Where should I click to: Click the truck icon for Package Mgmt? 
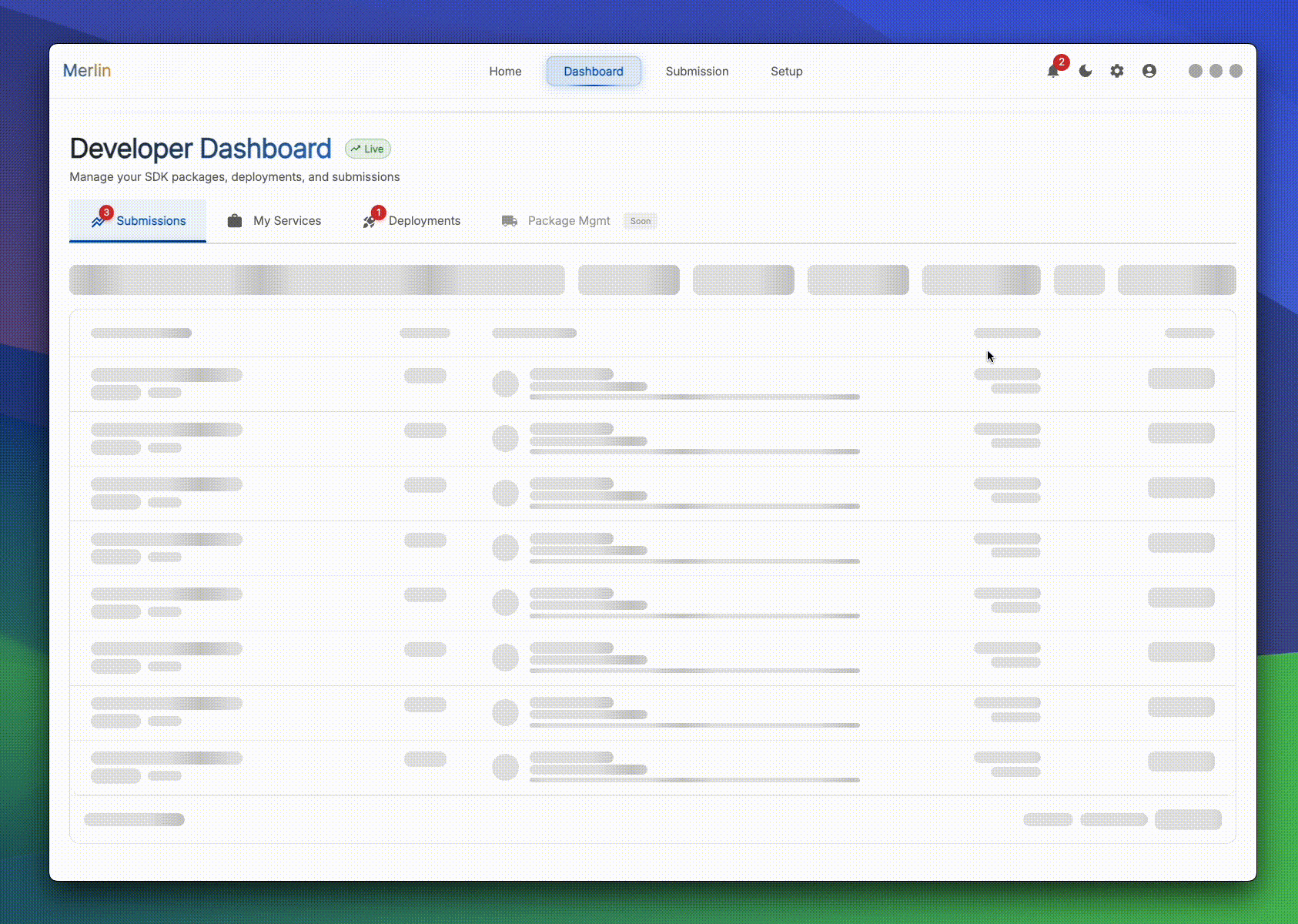click(510, 221)
